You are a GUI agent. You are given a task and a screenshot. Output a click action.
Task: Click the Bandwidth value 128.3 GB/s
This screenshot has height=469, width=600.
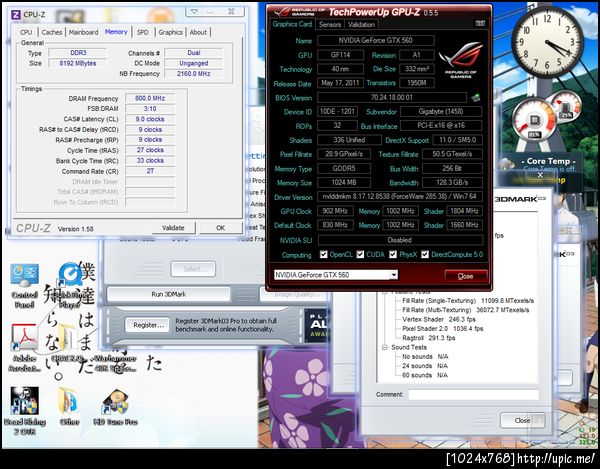[x=452, y=182]
